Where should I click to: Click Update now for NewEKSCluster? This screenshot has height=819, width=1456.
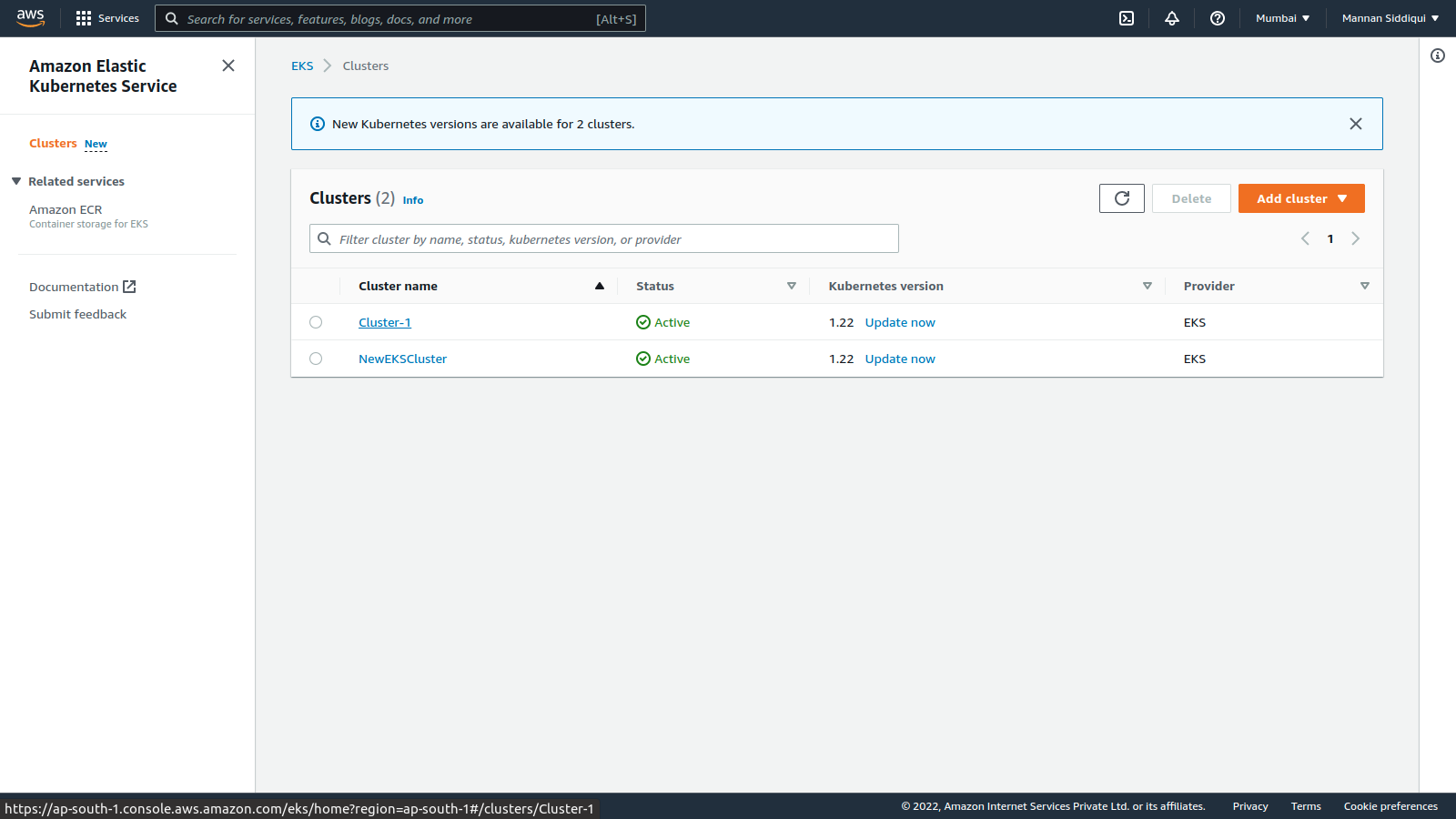(x=899, y=359)
